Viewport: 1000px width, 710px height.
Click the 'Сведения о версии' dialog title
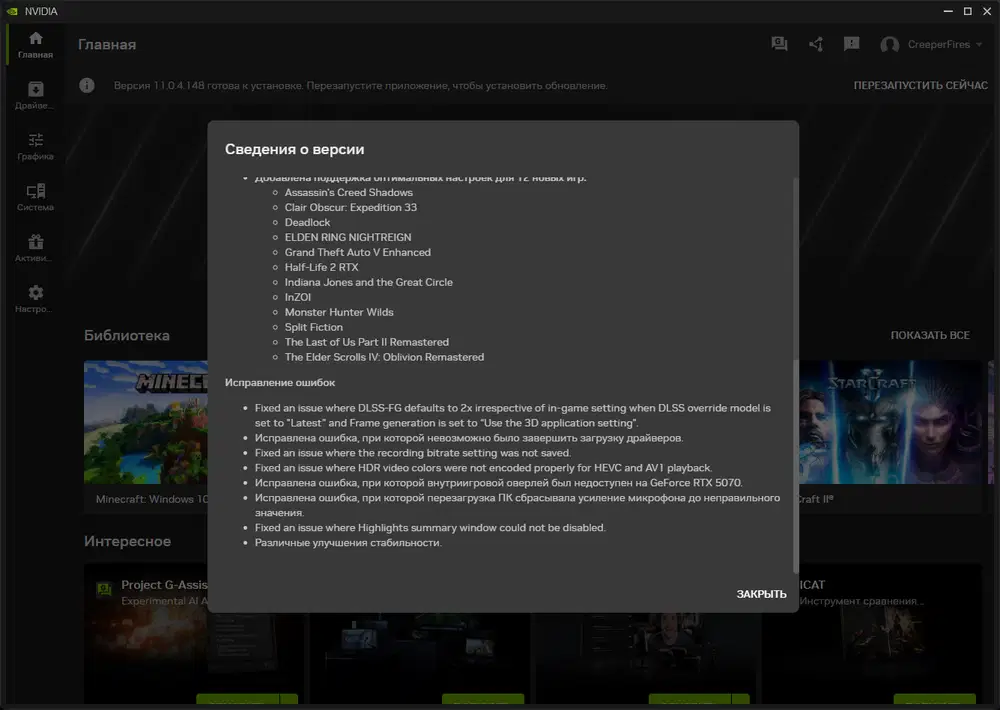[x=295, y=149]
